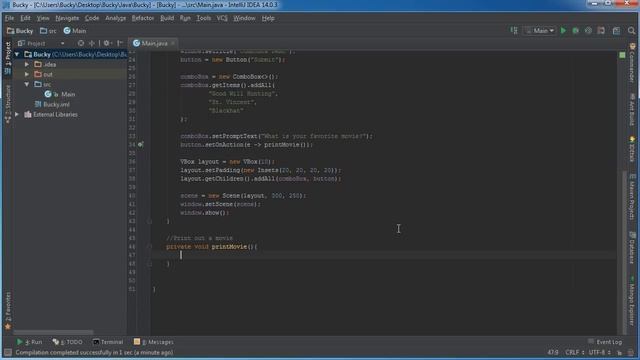Image resolution: width=640 pixels, height=360 pixels.
Task: Select the Bucky.iml file
Action: tap(53, 104)
